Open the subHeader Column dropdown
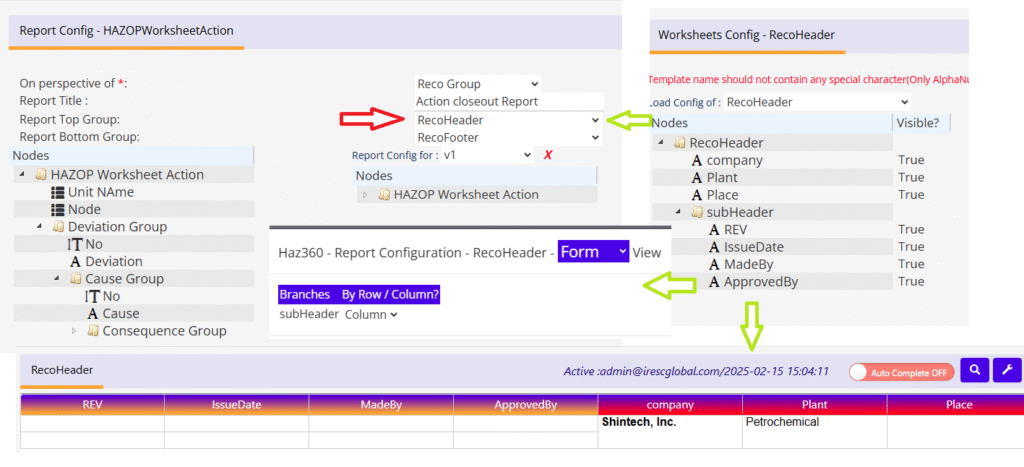The image size is (1024, 467). click(371, 315)
